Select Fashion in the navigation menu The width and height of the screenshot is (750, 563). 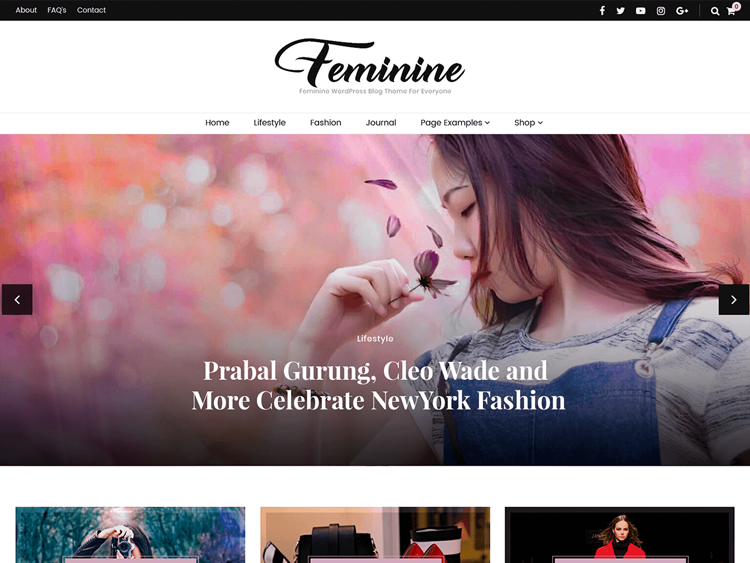click(325, 122)
